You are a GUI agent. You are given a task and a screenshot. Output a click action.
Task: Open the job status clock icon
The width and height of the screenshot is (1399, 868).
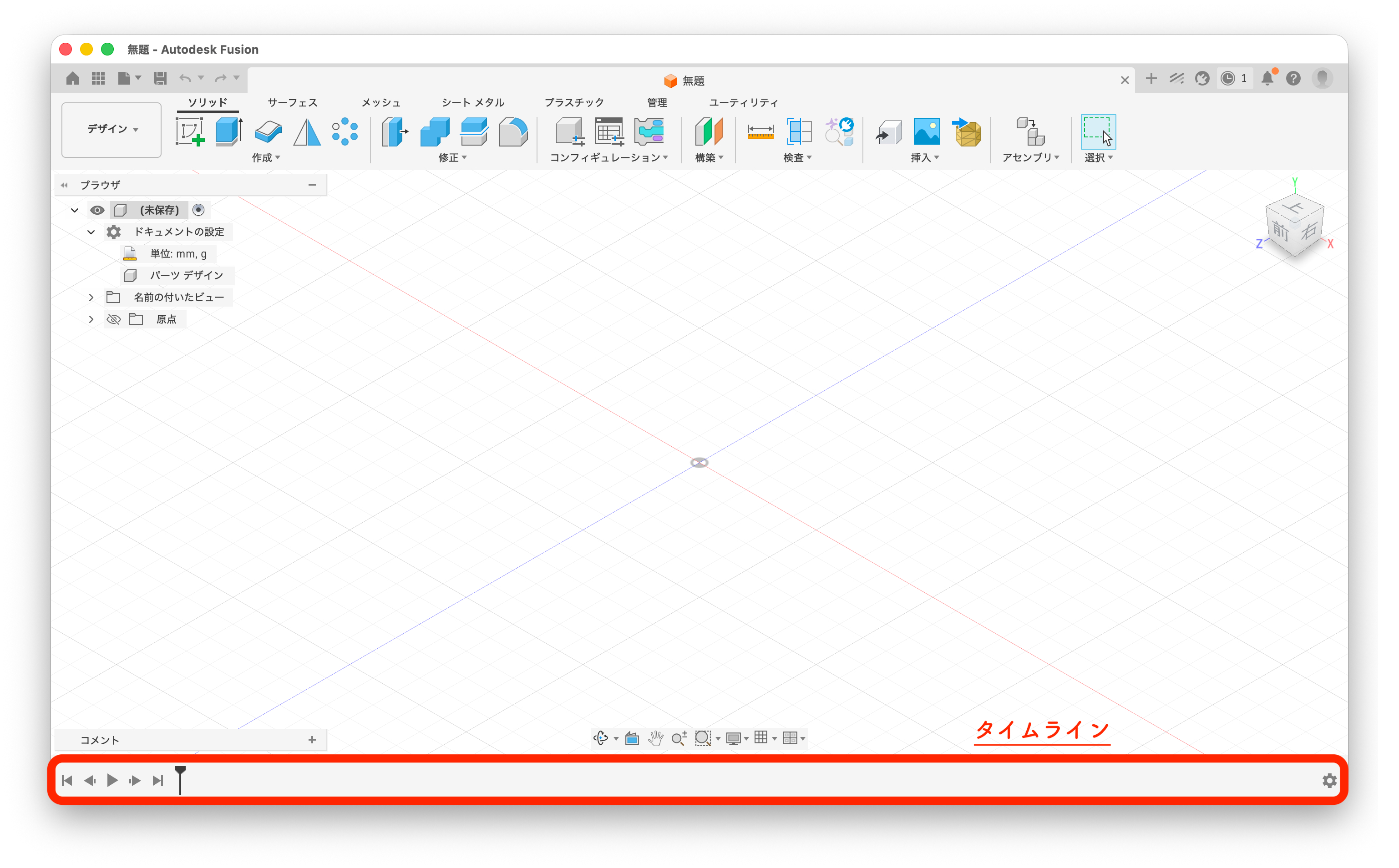point(1227,78)
